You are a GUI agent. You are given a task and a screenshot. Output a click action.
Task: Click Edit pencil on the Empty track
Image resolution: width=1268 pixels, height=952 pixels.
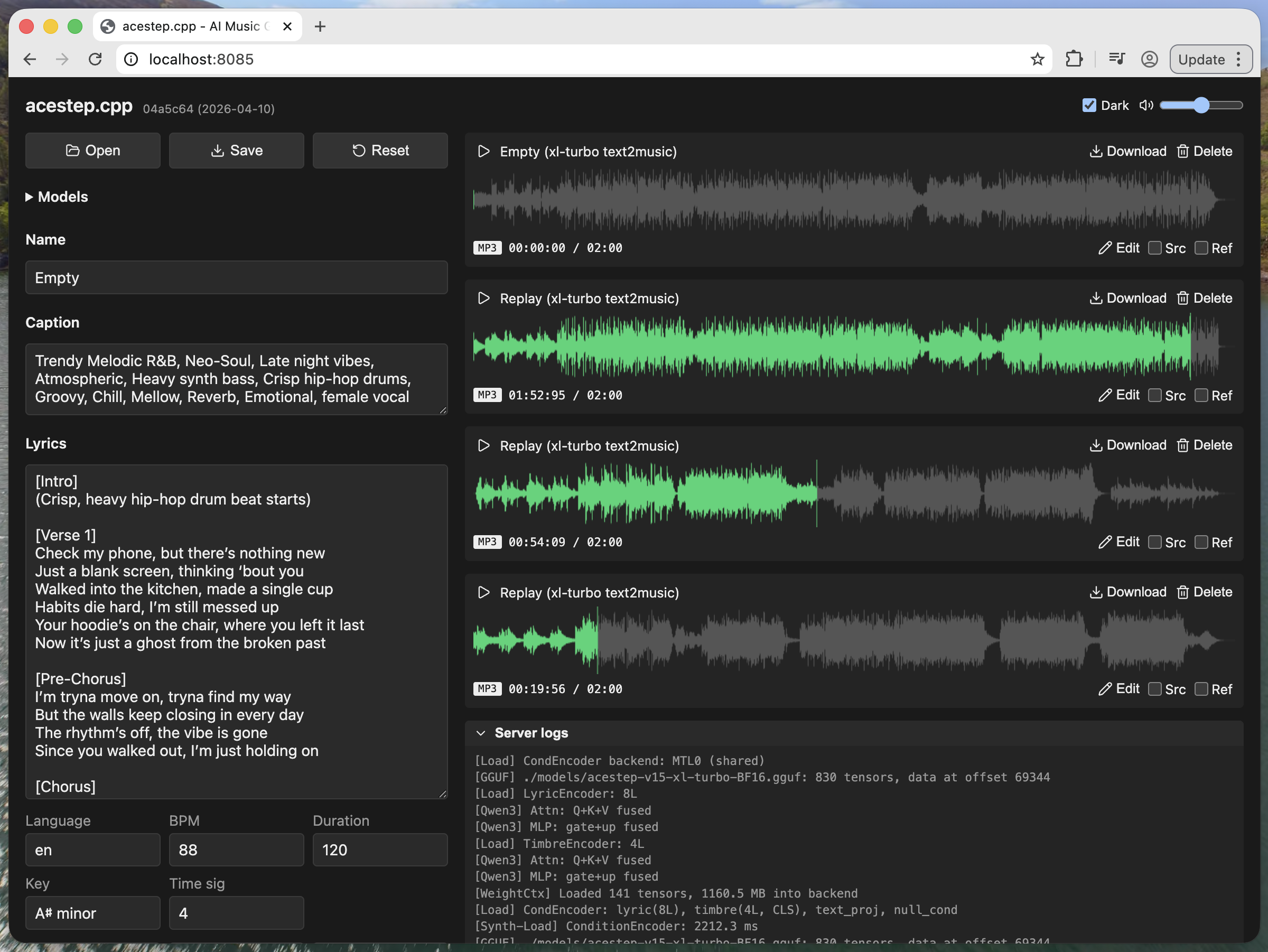[x=1105, y=248]
